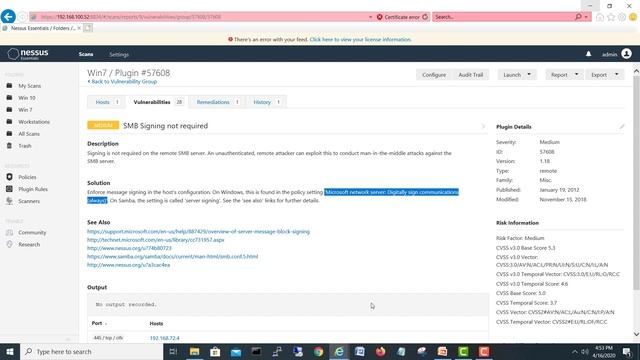
Task: Open File Explorer from the taskbar
Action: 195,351
